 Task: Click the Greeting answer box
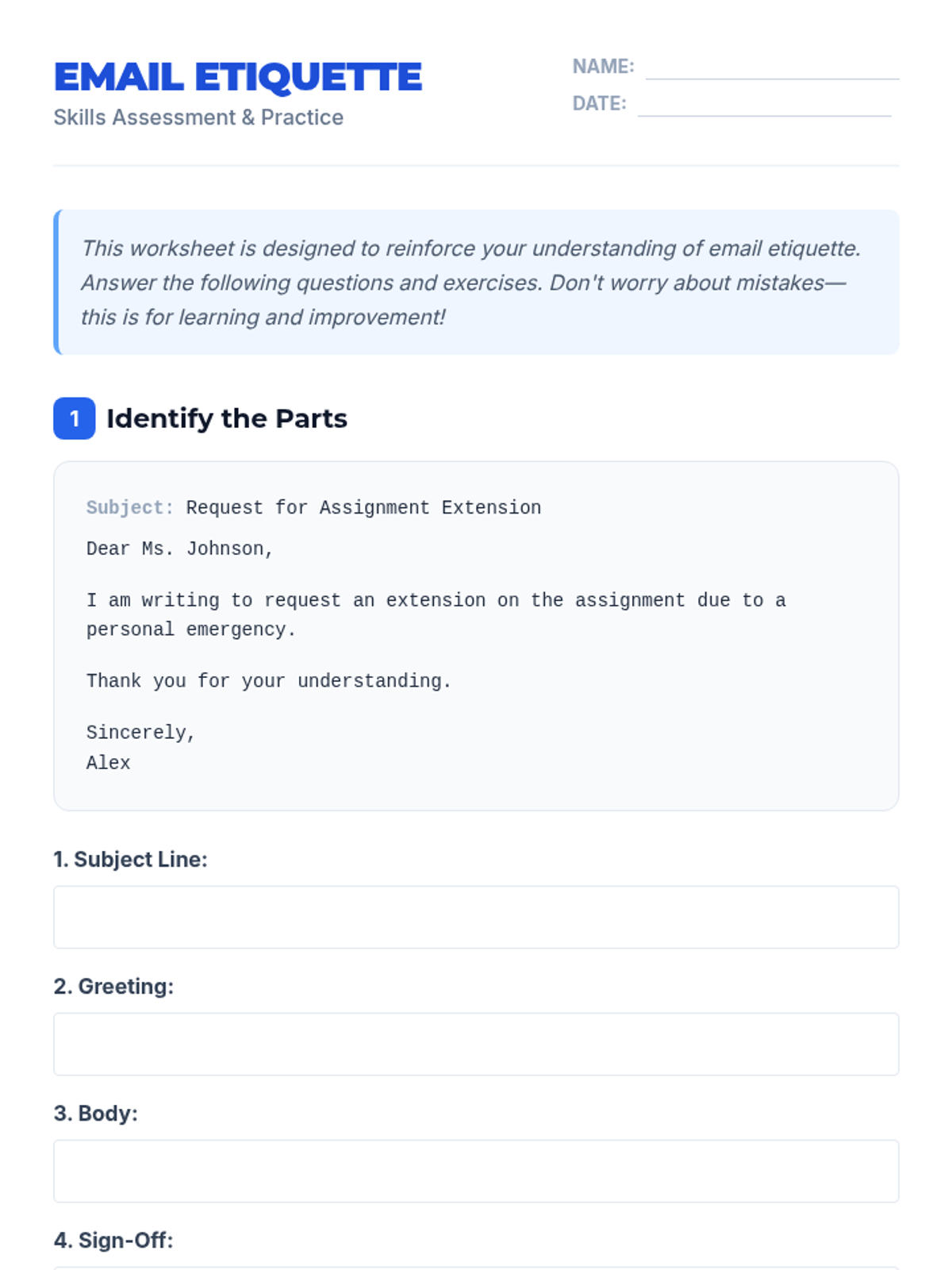tap(476, 1044)
